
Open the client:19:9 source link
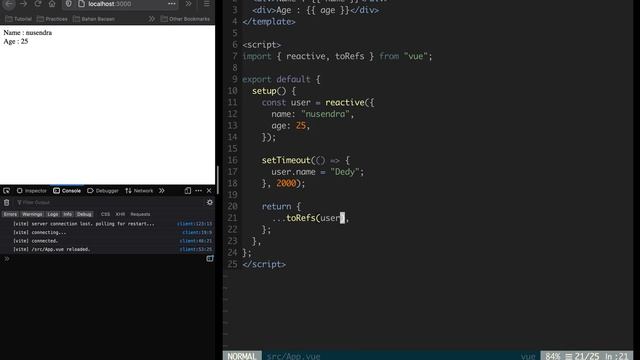197,233
